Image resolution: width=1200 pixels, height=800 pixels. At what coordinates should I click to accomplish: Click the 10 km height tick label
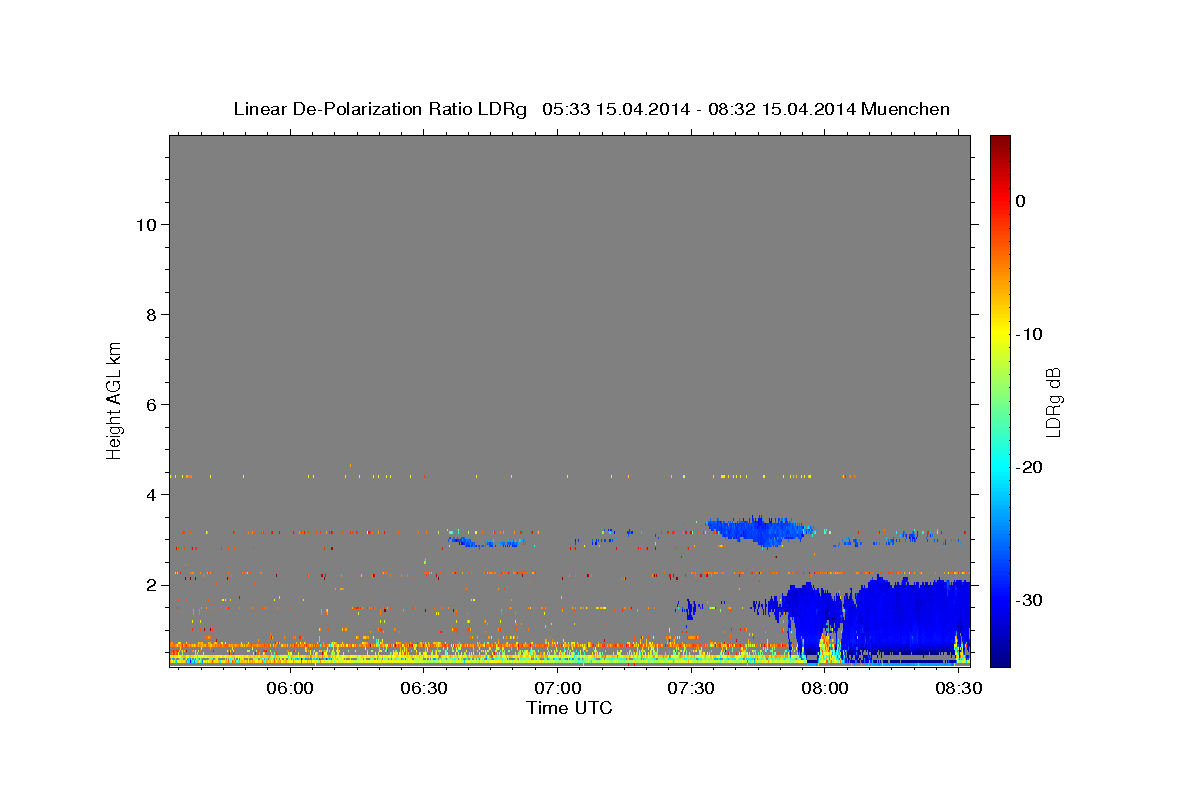(144, 225)
